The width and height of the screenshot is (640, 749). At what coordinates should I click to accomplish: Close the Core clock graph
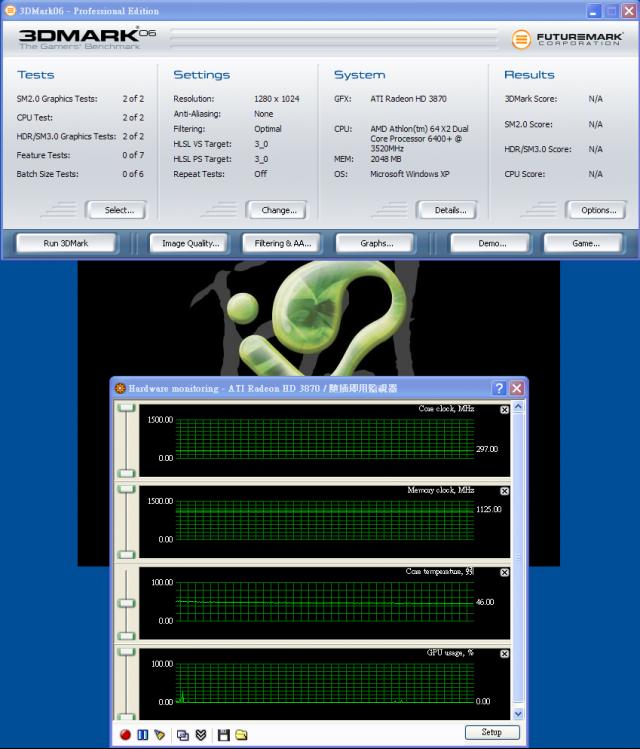(x=504, y=409)
